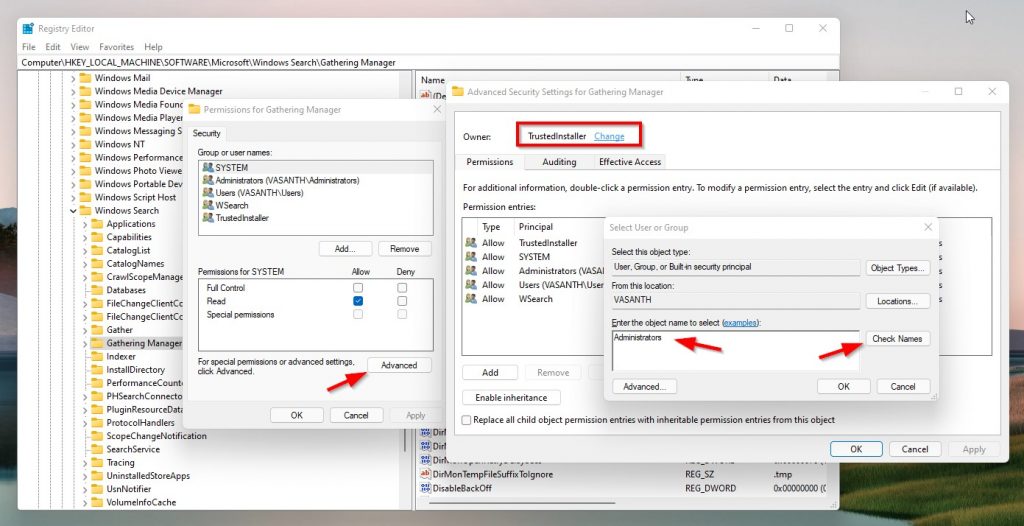The height and width of the screenshot is (526, 1024).
Task: Collapse the Windows Search tree node
Action: (x=72, y=210)
